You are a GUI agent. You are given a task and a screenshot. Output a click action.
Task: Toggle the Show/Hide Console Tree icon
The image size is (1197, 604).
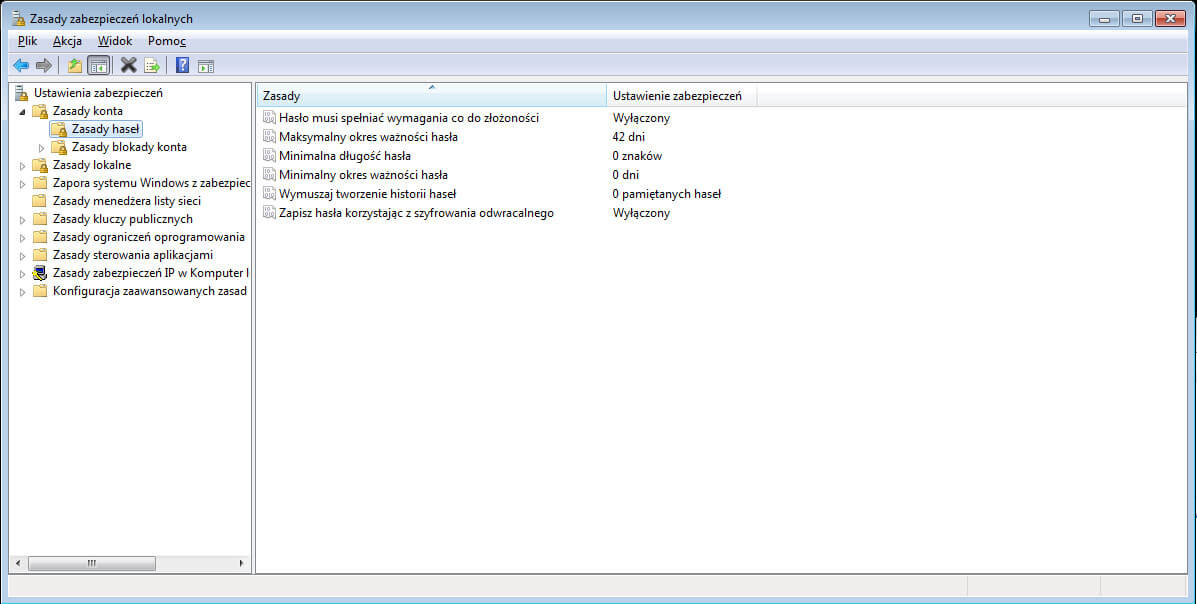pos(98,66)
